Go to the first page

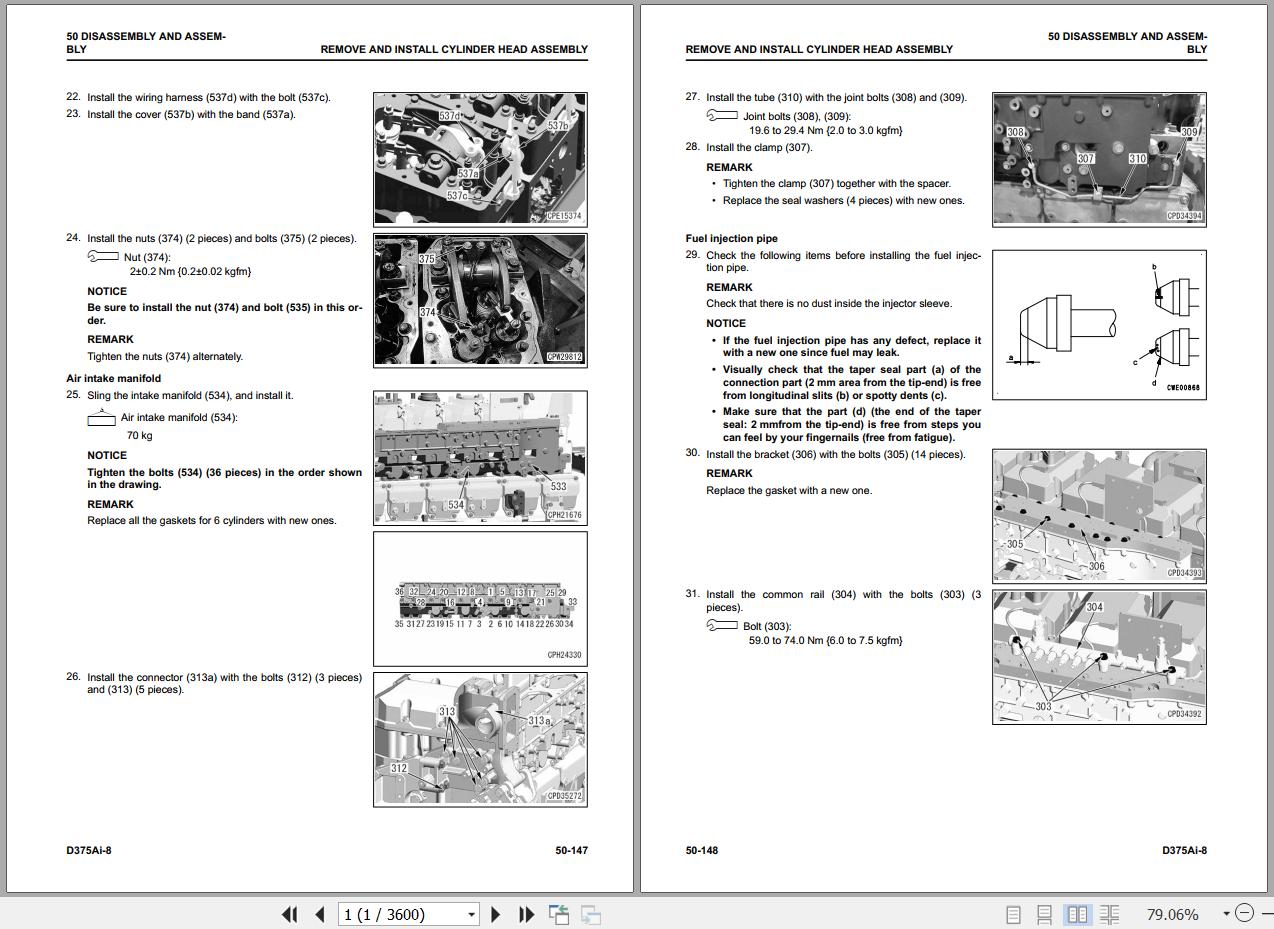290,914
